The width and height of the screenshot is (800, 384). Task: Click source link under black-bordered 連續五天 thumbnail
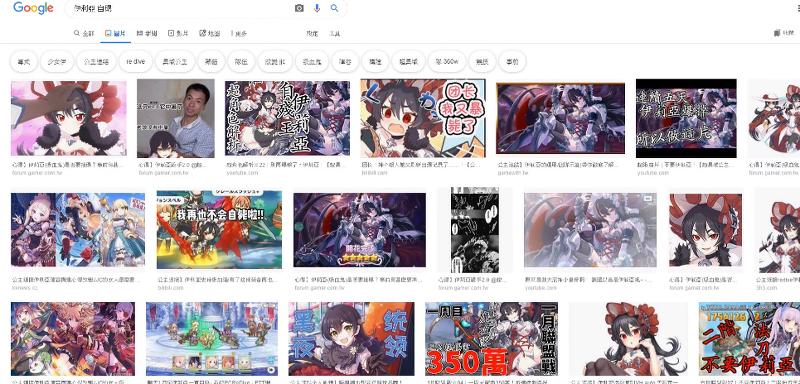653,173
